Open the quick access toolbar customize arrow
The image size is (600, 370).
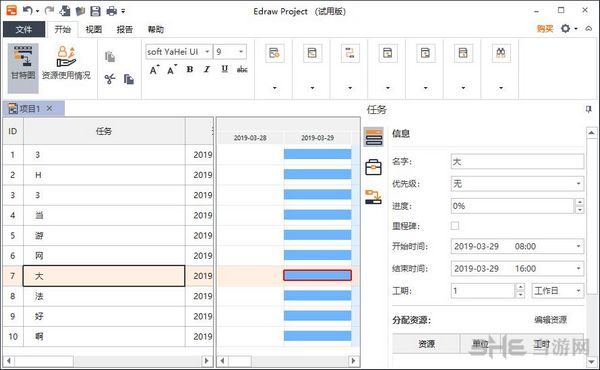[123, 11]
